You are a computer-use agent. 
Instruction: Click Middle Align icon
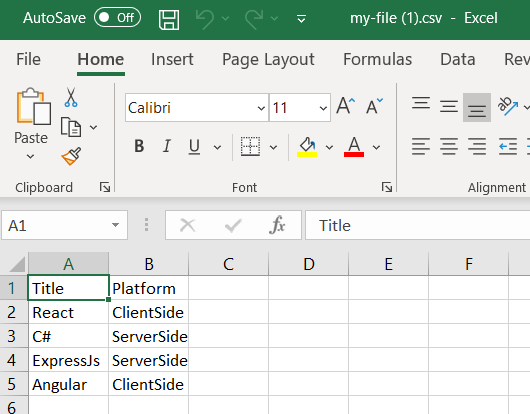click(x=449, y=106)
